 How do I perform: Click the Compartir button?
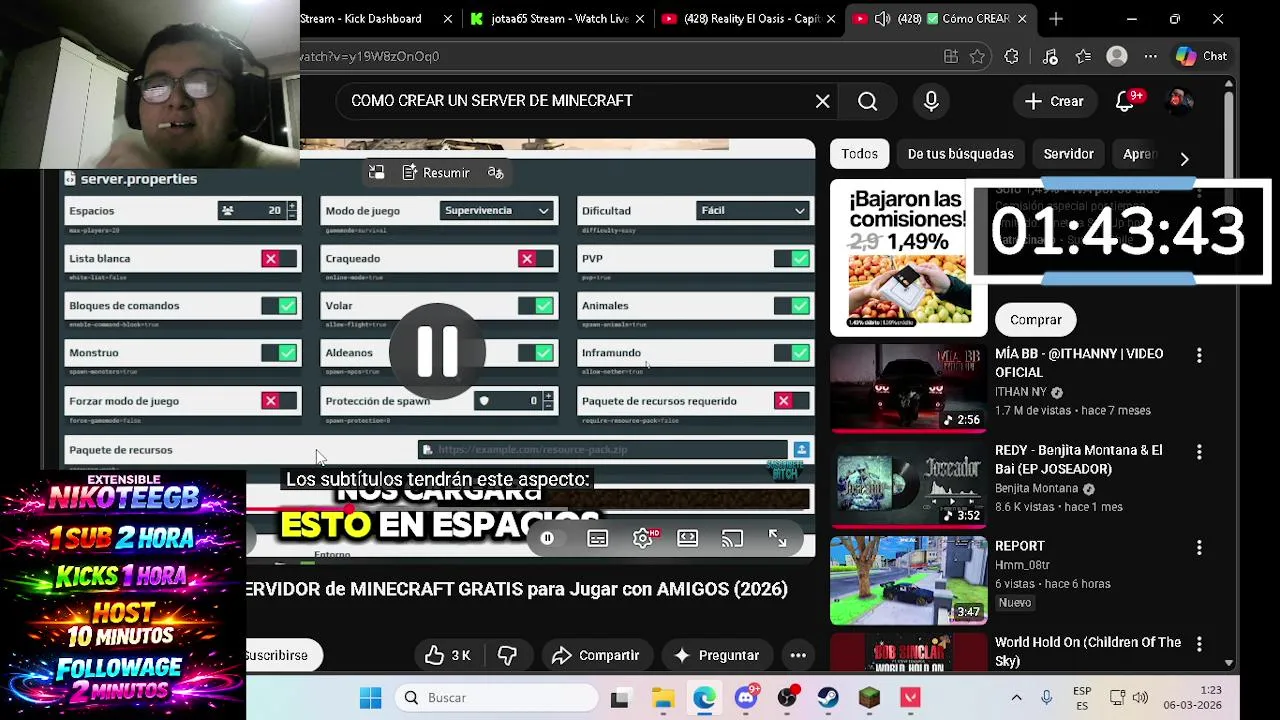point(596,655)
